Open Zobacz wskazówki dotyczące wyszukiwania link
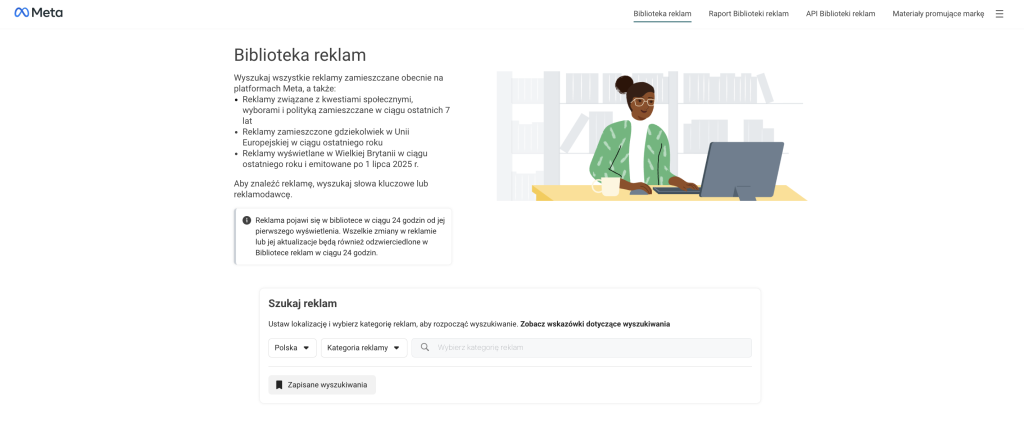 (595, 324)
